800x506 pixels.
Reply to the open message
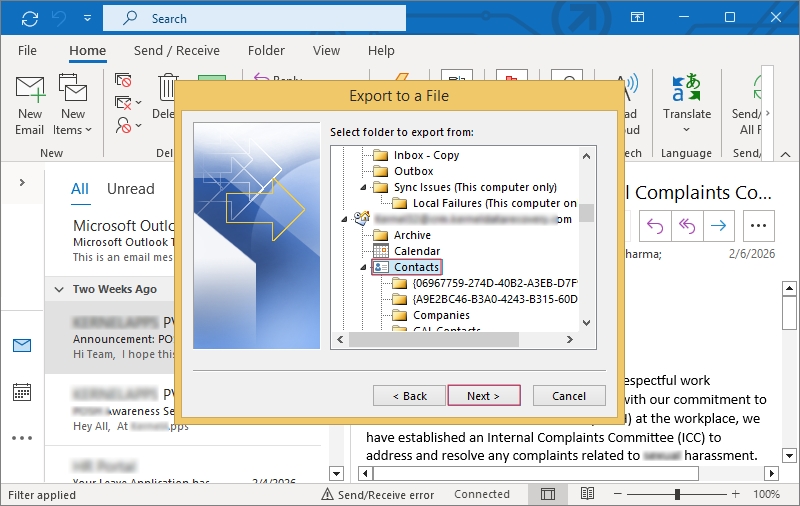pyautogui.click(x=655, y=225)
